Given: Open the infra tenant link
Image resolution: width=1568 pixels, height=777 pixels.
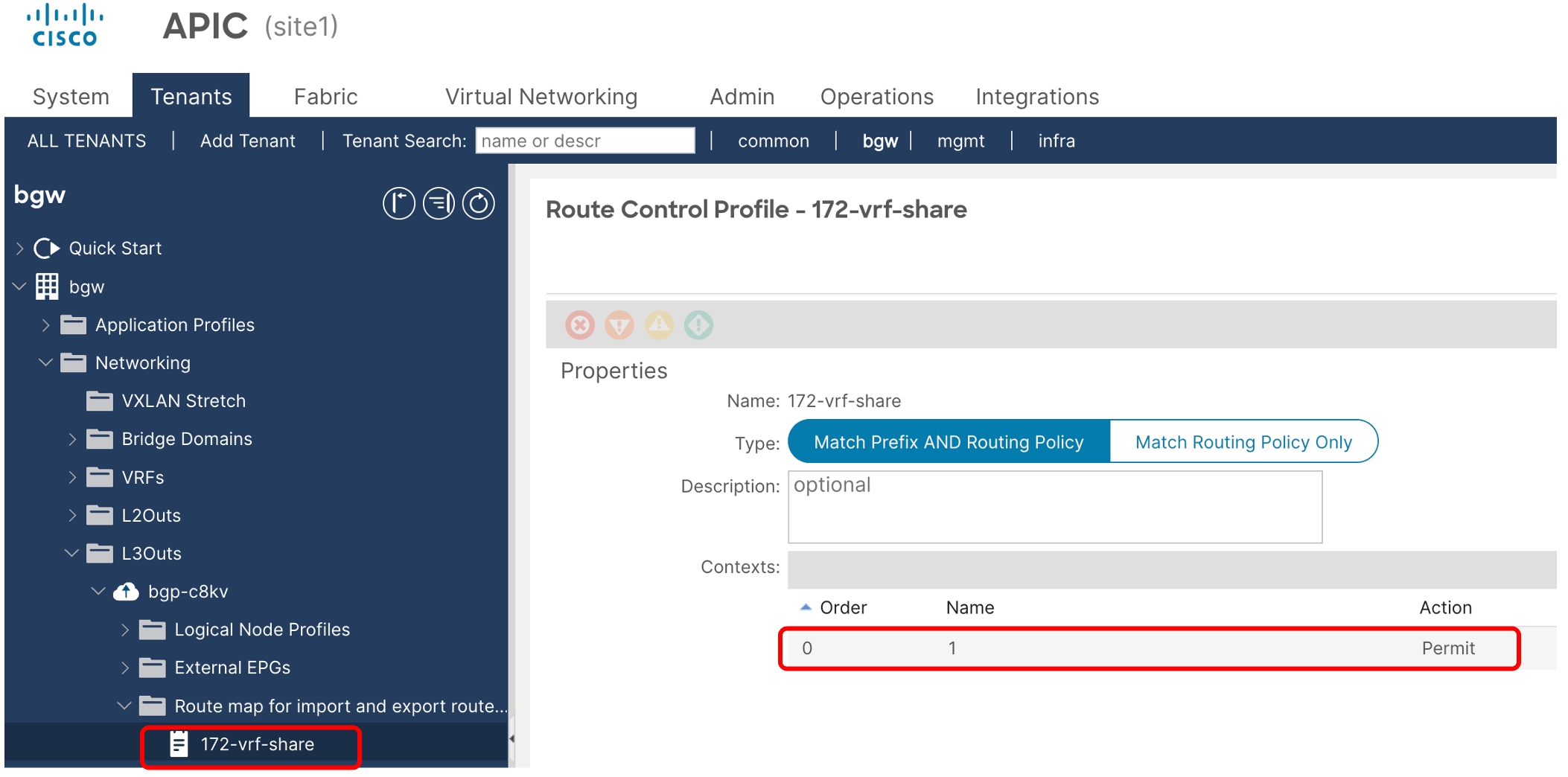Looking at the screenshot, I should tap(1057, 141).
